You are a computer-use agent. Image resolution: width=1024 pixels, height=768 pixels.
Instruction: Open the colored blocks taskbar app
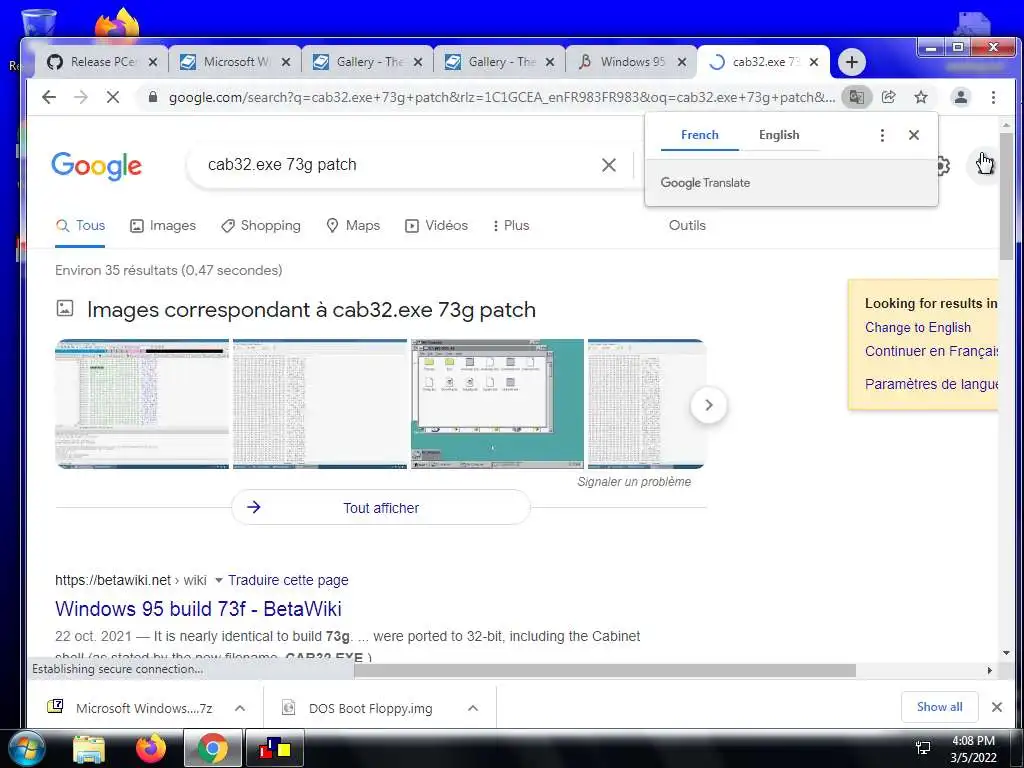click(274, 748)
